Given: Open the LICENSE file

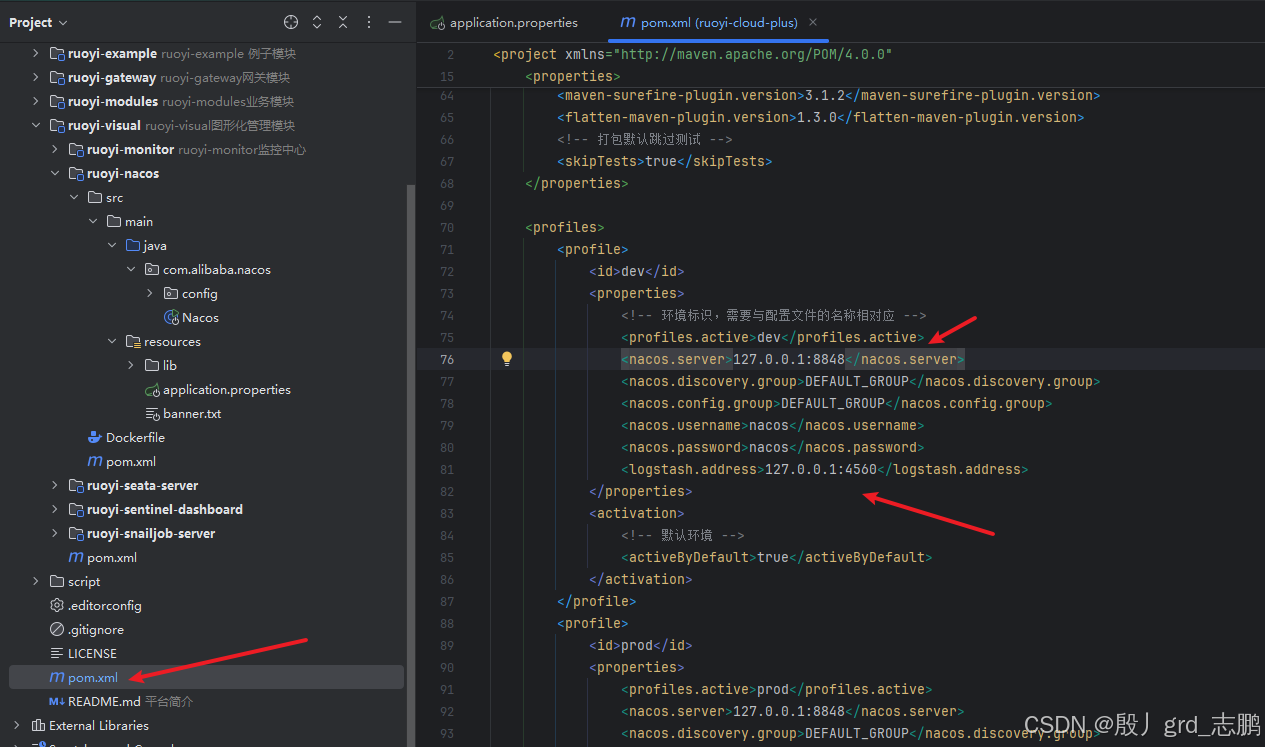Looking at the screenshot, I should pos(92,653).
